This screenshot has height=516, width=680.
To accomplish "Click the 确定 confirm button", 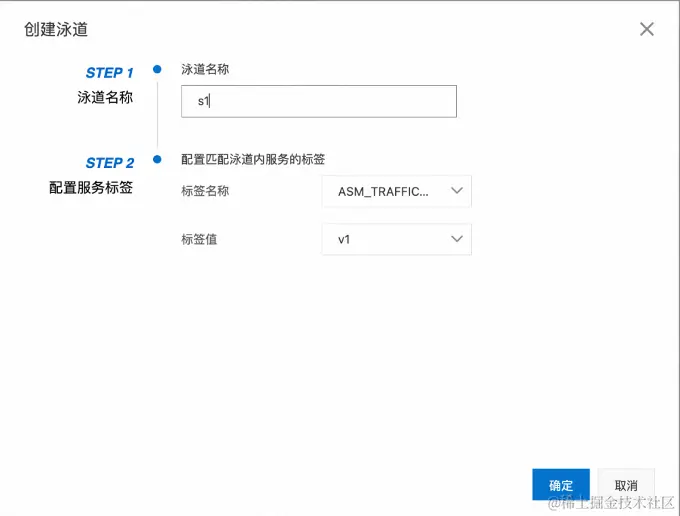I will (x=561, y=485).
